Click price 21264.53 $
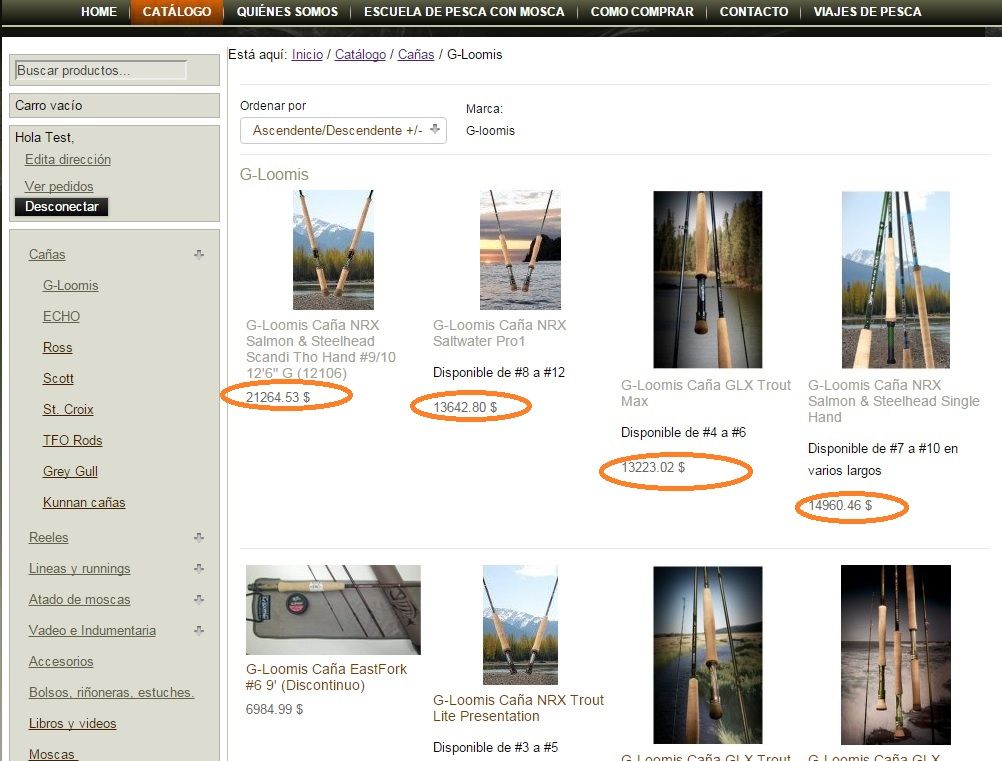This screenshot has width=1002, height=761. coord(278,397)
